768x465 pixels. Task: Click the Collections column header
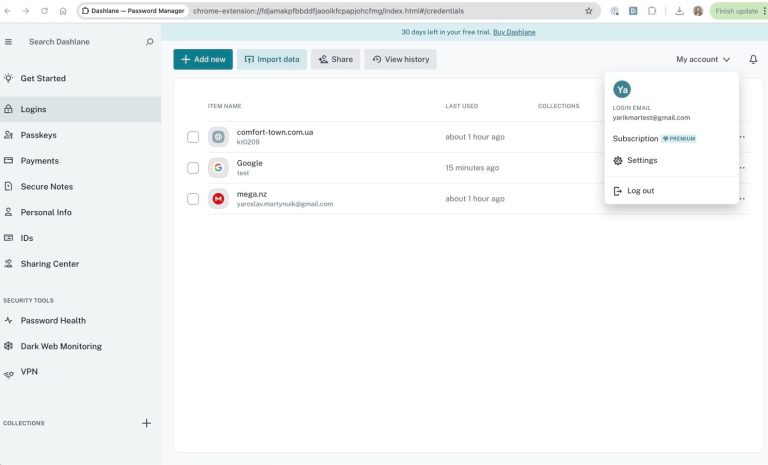558,106
